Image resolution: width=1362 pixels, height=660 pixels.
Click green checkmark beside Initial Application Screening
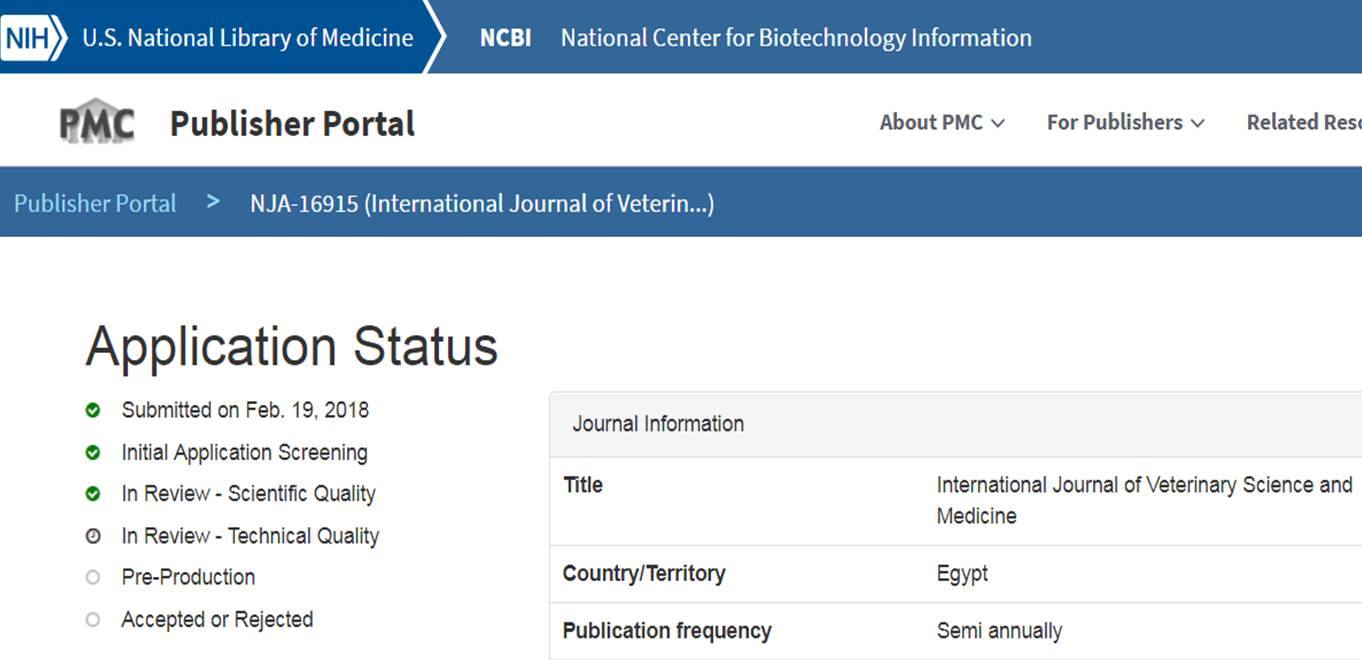[93, 453]
